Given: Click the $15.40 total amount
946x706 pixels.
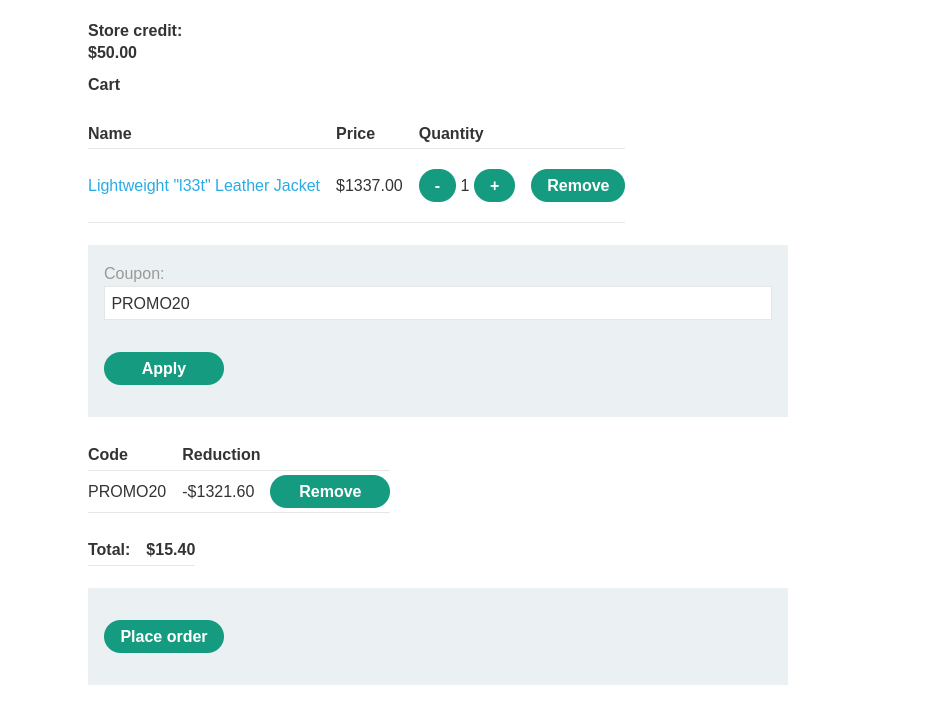Looking at the screenshot, I should click(170, 550).
